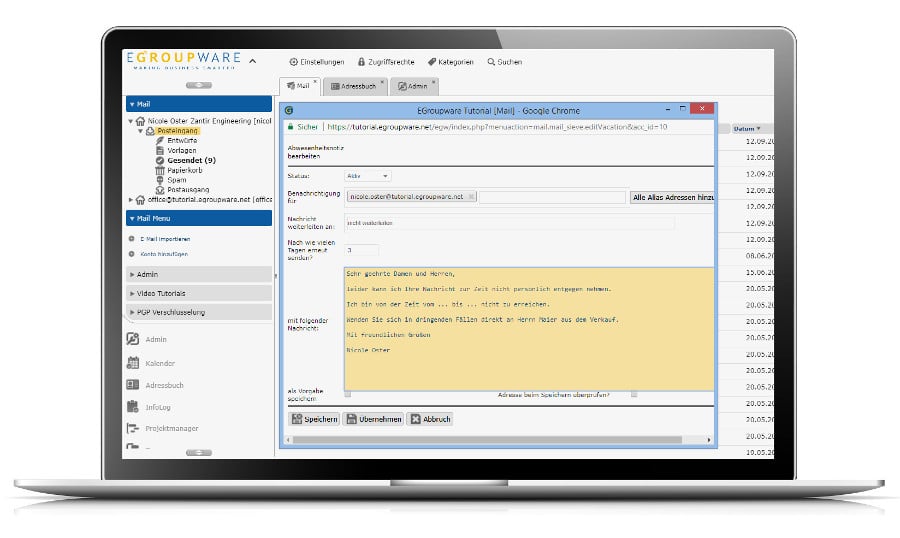
Task: Expand the Video Tutorials section
Action: point(199,293)
